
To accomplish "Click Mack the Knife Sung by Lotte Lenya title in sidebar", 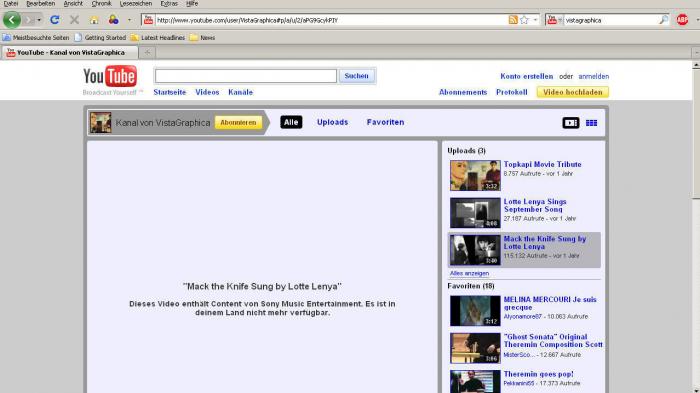I will (545, 242).
